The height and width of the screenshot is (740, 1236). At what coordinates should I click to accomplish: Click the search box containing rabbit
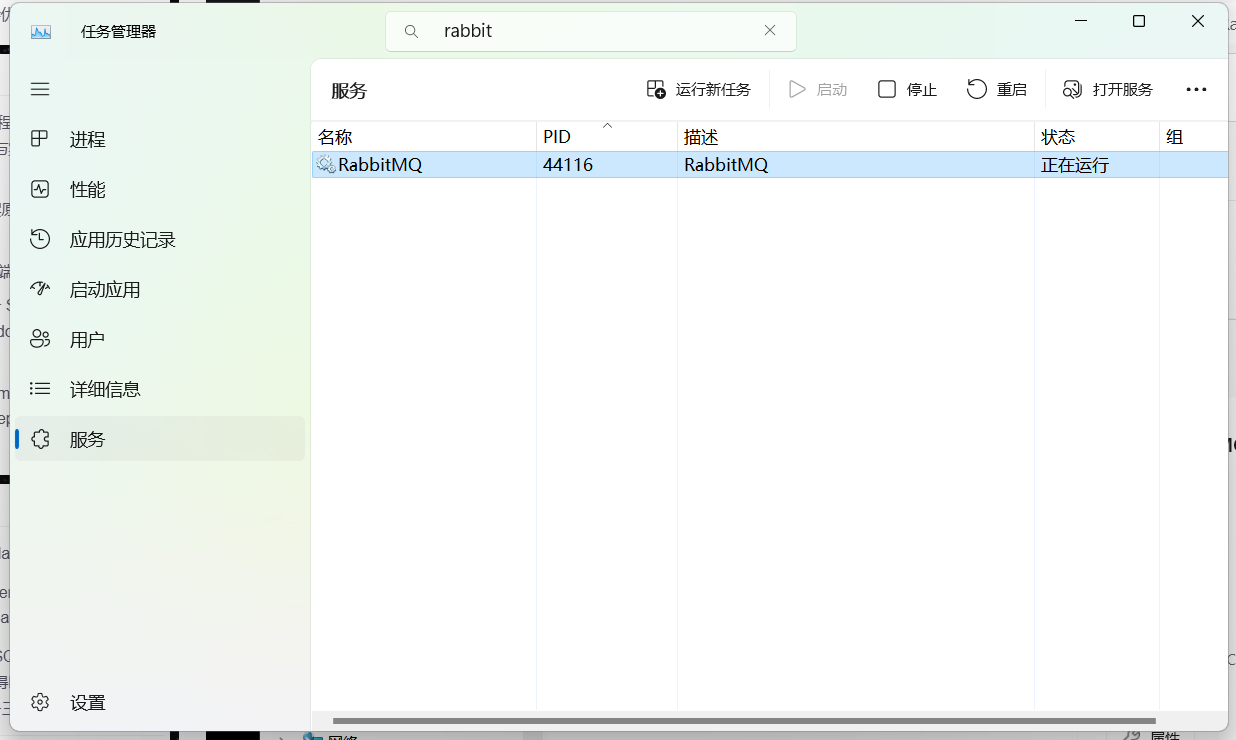click(x=591, y=31)
